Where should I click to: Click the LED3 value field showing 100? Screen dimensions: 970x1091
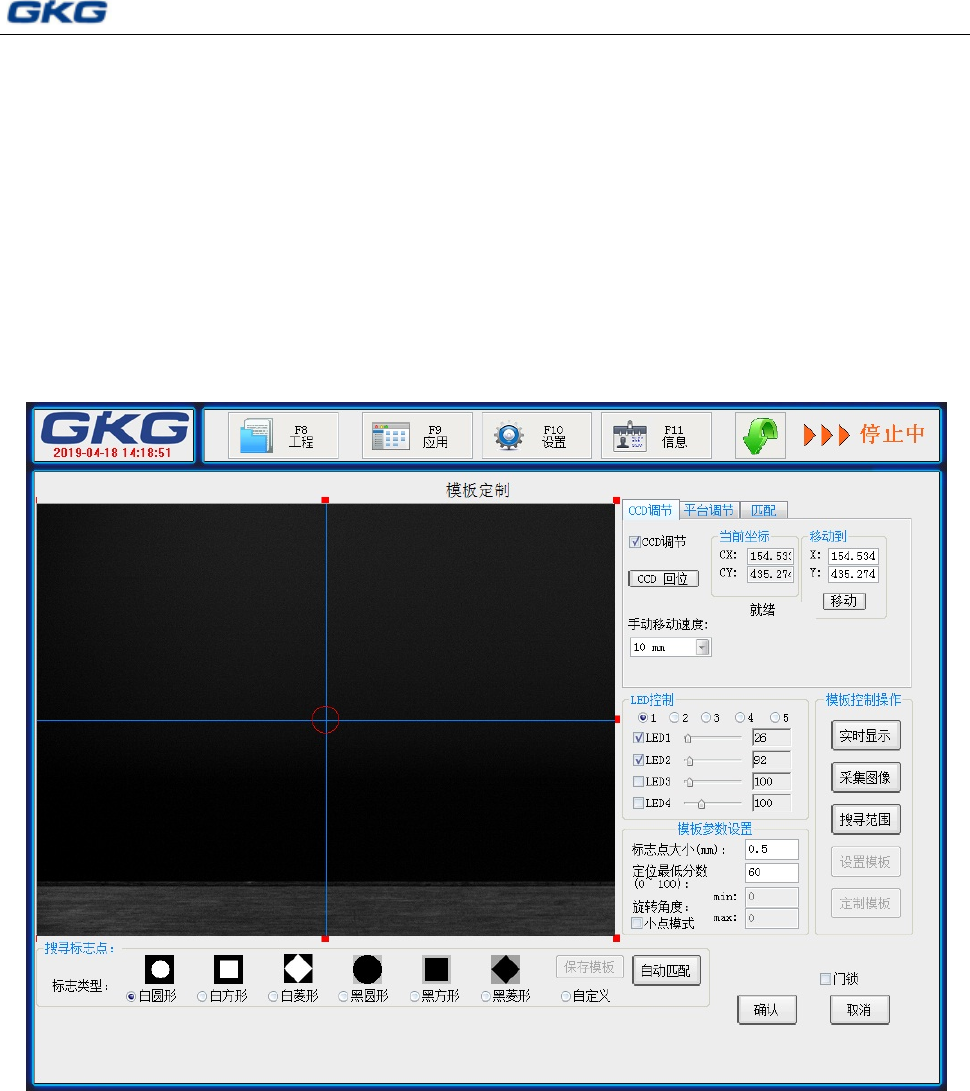point(772,781)
